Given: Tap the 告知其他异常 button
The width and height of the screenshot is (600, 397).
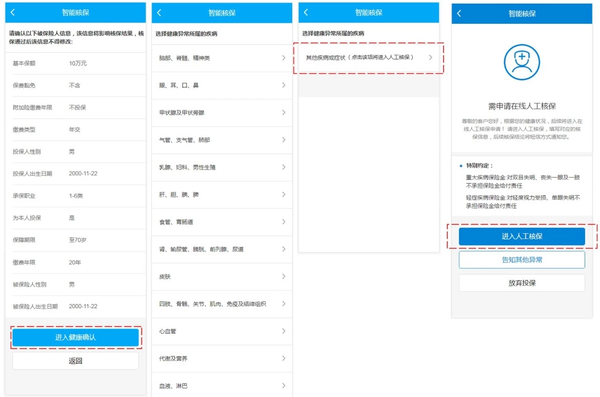Looking at the screenshot, I should [x=522, y=260].
